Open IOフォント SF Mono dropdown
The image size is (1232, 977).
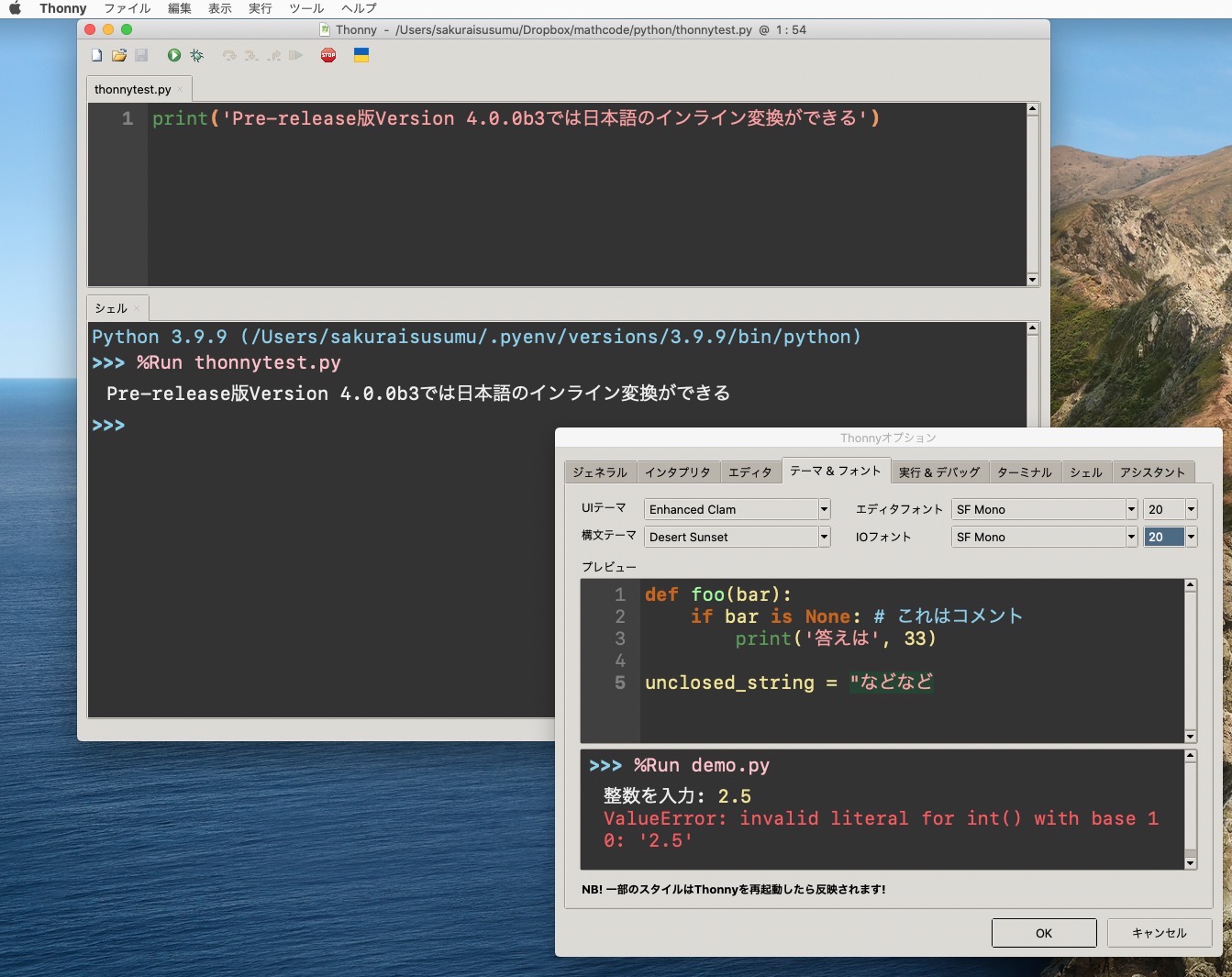click(x=1044, y=537)
